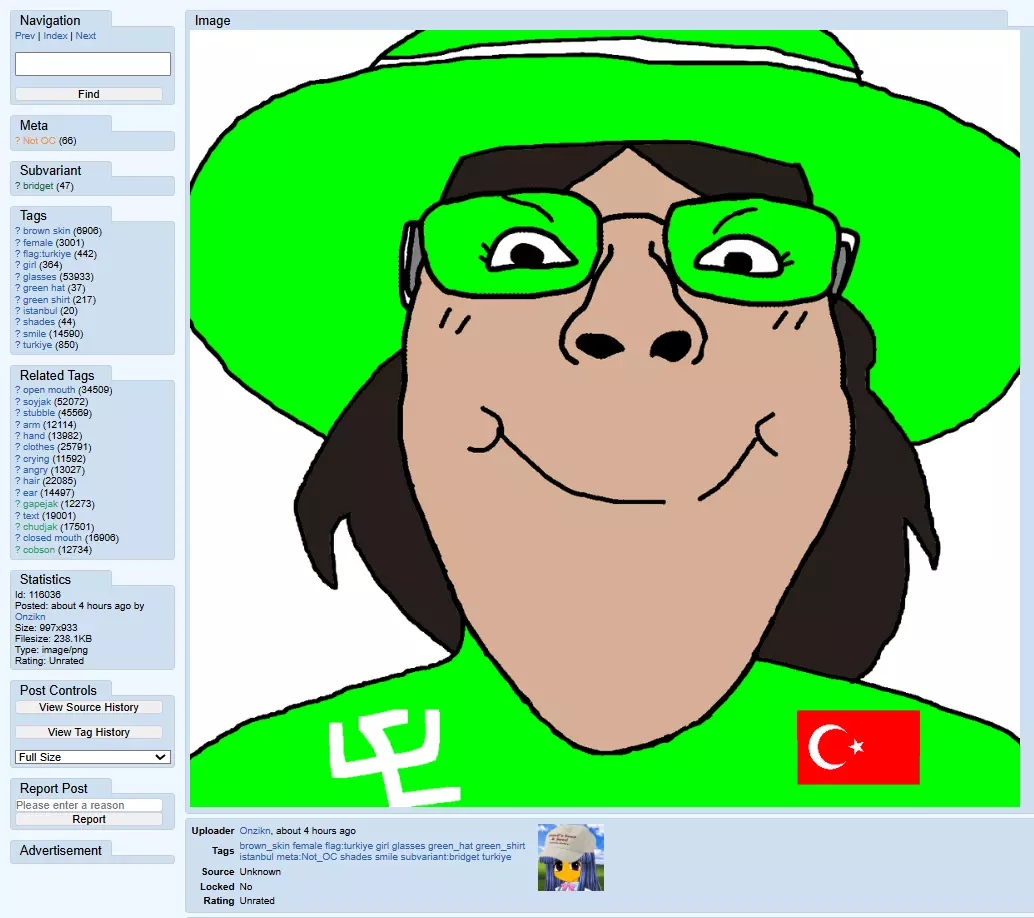1034x918 pixels.
Task: Focus the tag search input field
Action: (92, 64)
